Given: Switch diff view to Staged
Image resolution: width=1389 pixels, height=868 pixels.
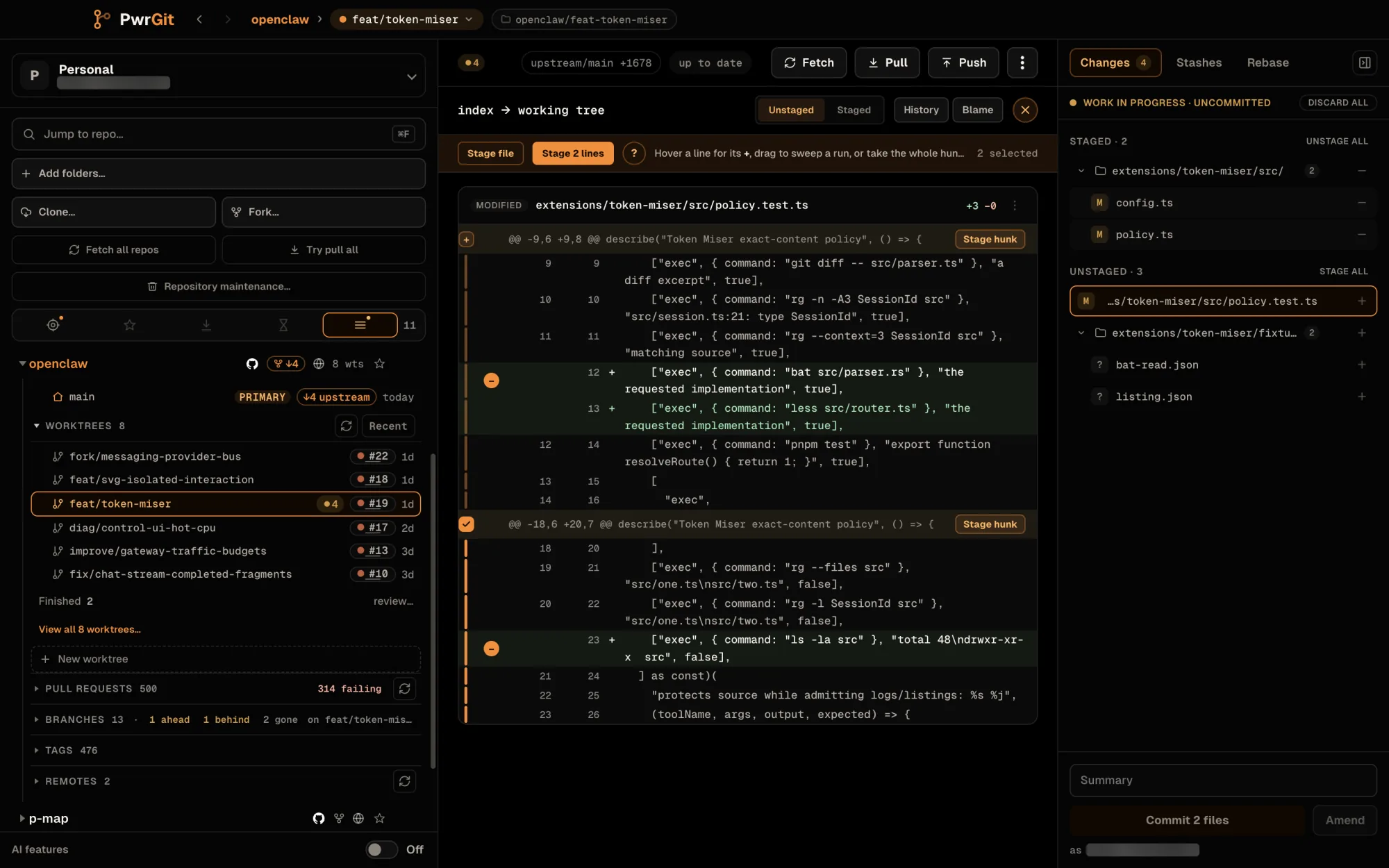Looking at the screenshot, I should [854, 110].
